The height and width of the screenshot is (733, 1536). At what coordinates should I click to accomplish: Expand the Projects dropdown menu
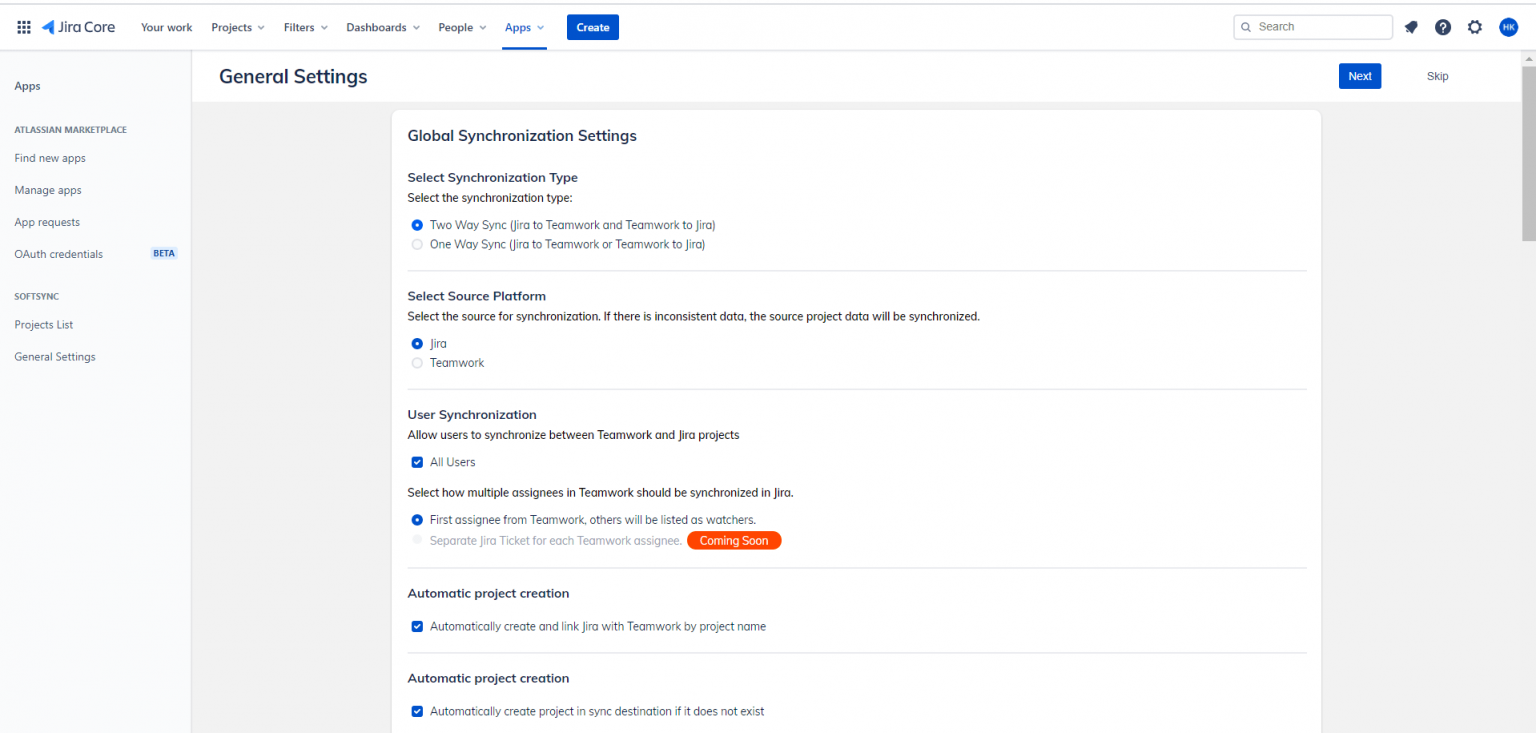(x=237, y=27)
